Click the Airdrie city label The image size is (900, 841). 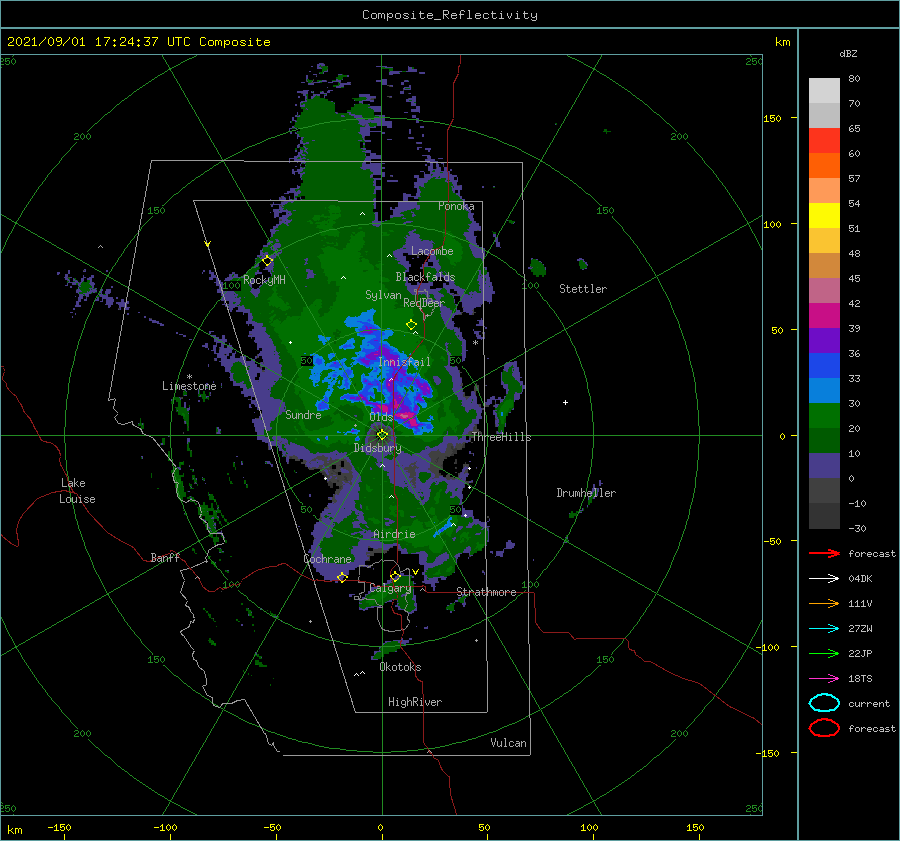tap(394, 534)
